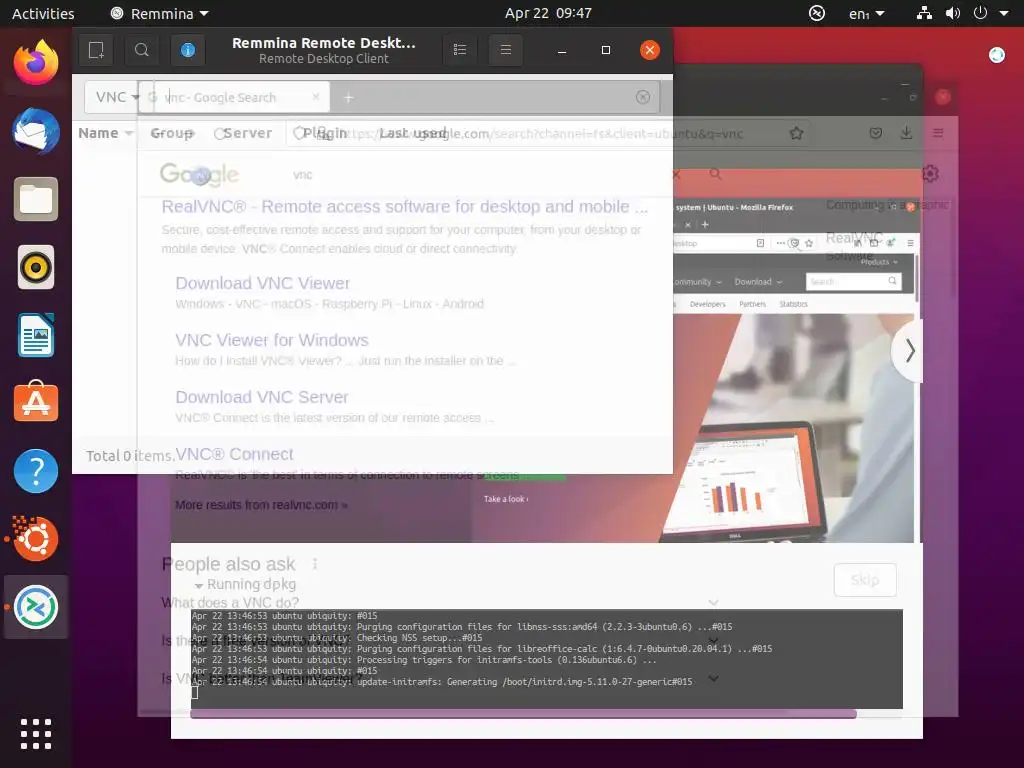Sort by the Group column header
This screenshot has width=1024, height=768.
coord(172,133)
